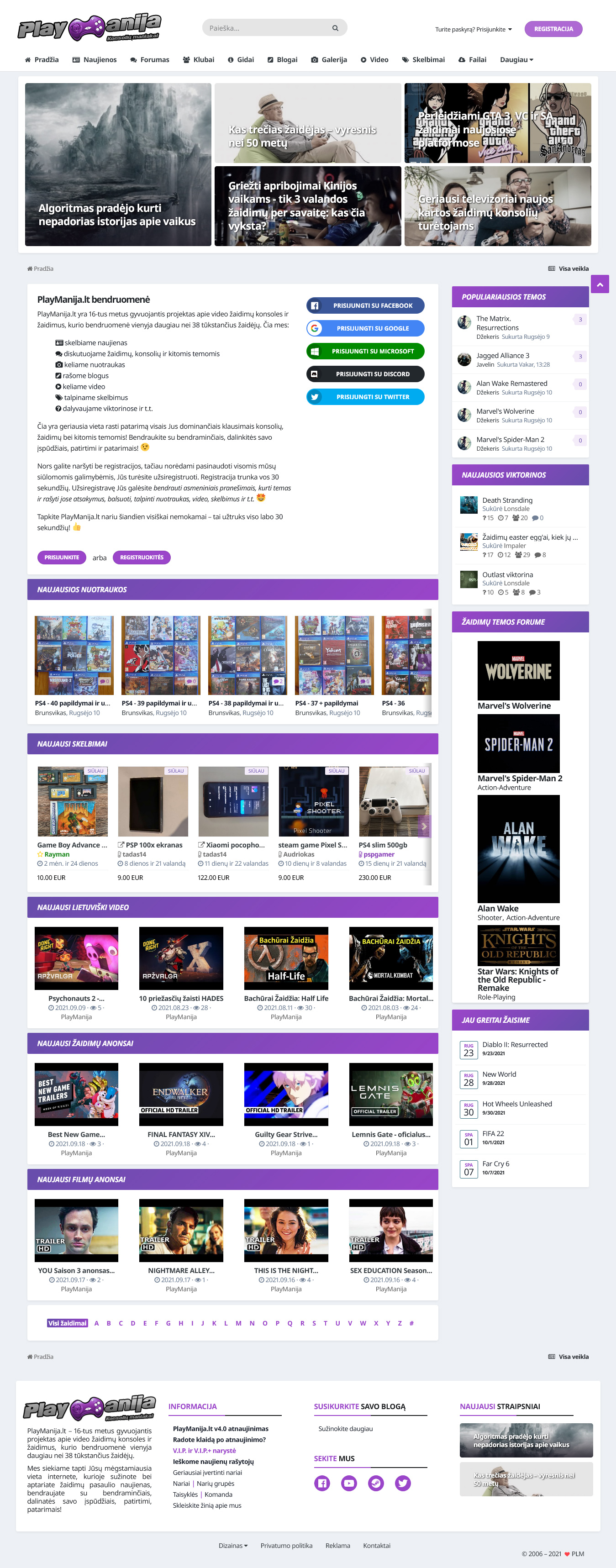Join with Microsoft button

pos(365,351)
